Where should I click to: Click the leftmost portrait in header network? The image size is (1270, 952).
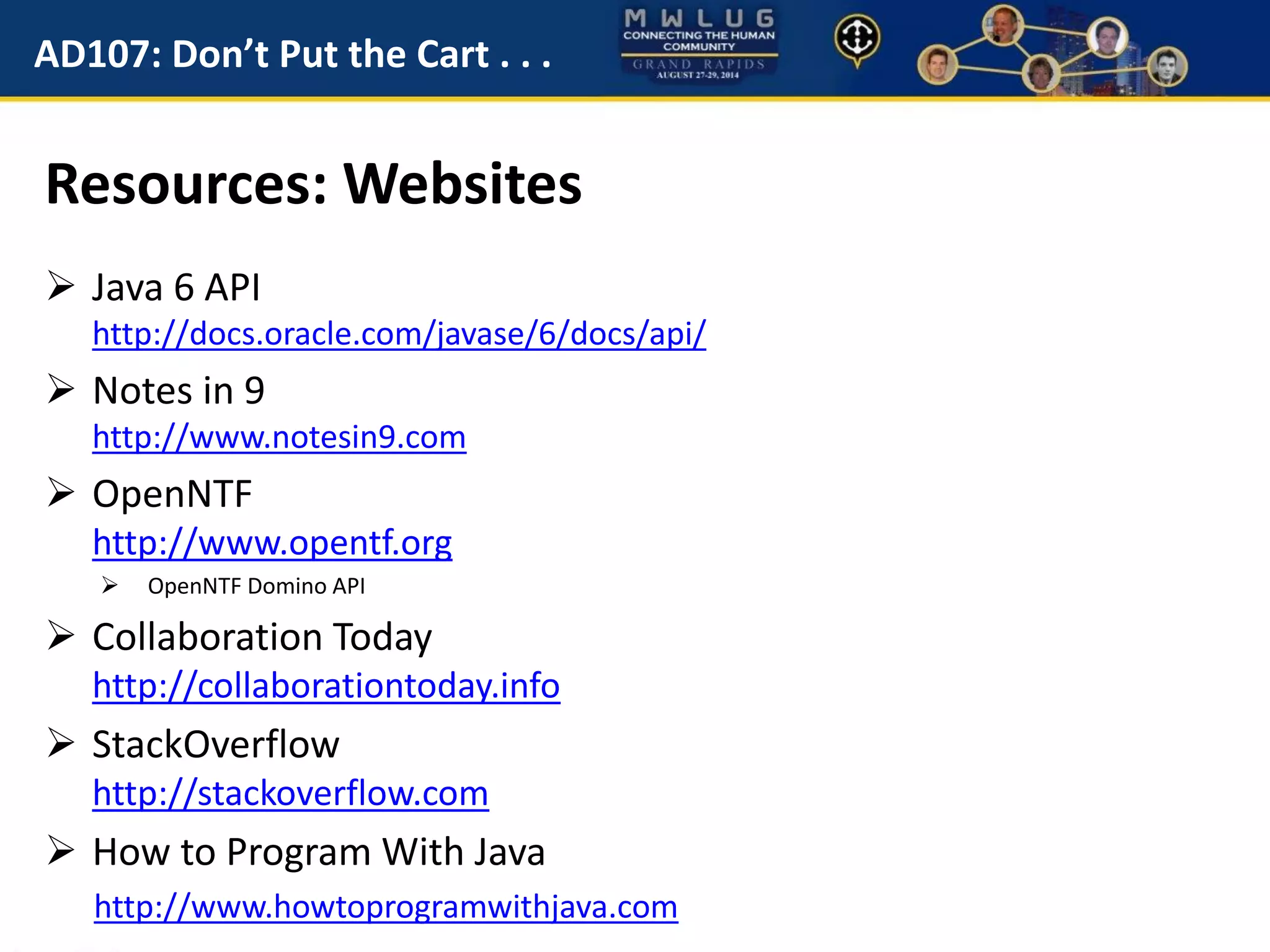click(x=937, y=65)
